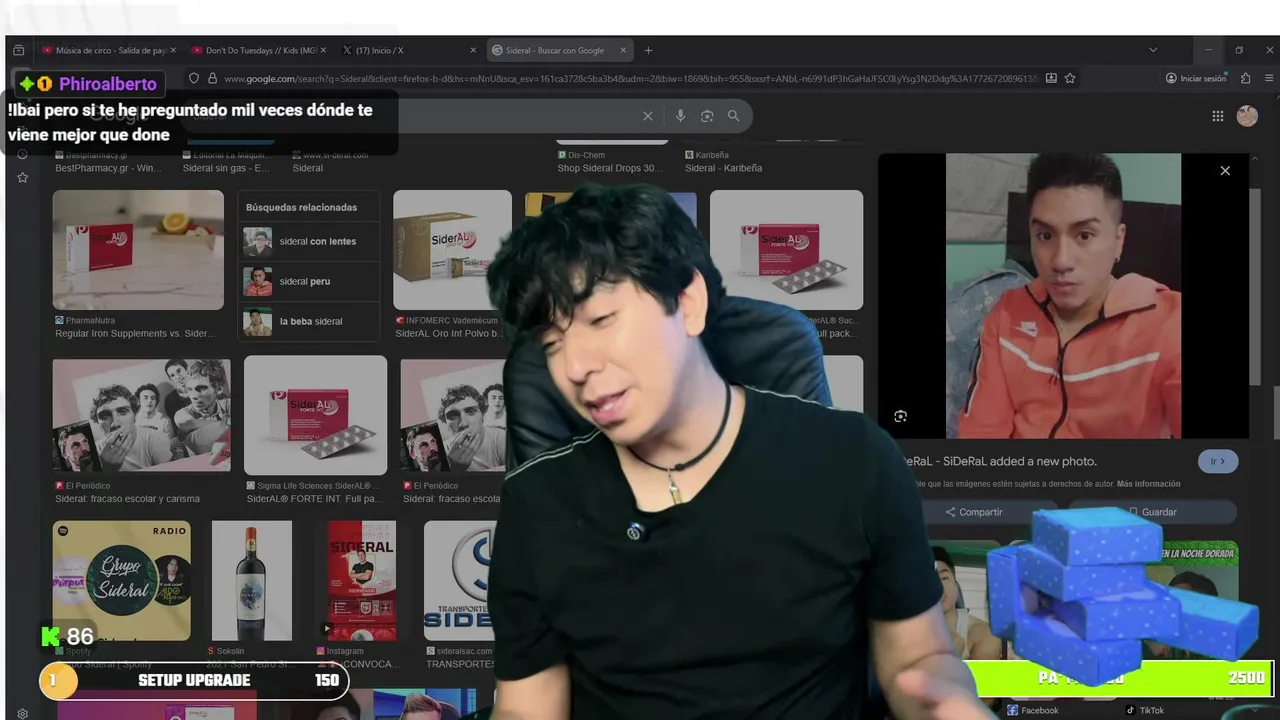Clear the Google search box text

click(x=648, y=116)
